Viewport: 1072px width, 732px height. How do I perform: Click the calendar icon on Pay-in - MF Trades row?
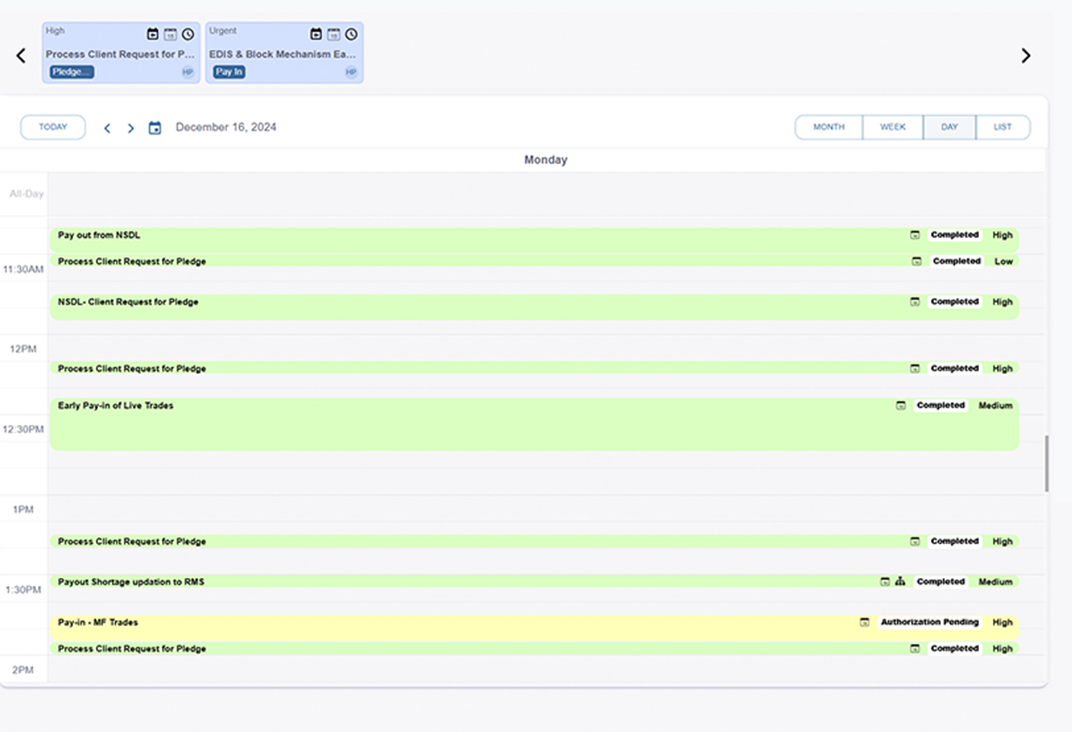click(x=864, y=622)
